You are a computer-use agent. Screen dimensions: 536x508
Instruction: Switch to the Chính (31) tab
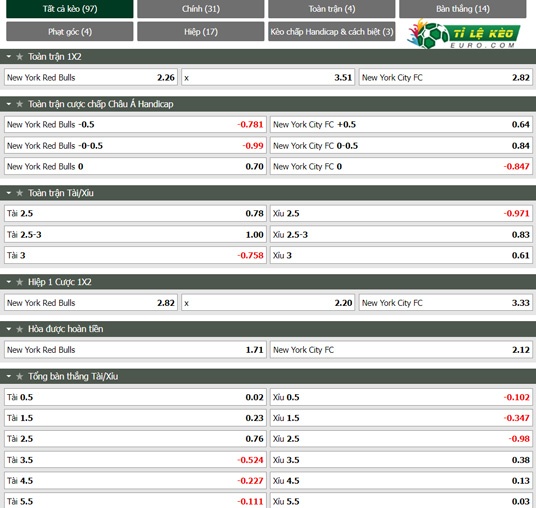(x=201, y=9)
